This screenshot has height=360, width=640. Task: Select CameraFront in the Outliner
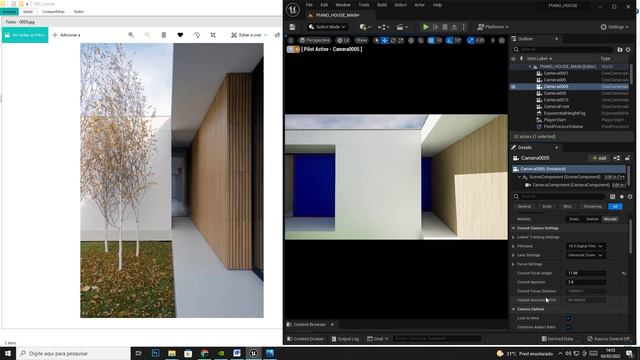556,107
